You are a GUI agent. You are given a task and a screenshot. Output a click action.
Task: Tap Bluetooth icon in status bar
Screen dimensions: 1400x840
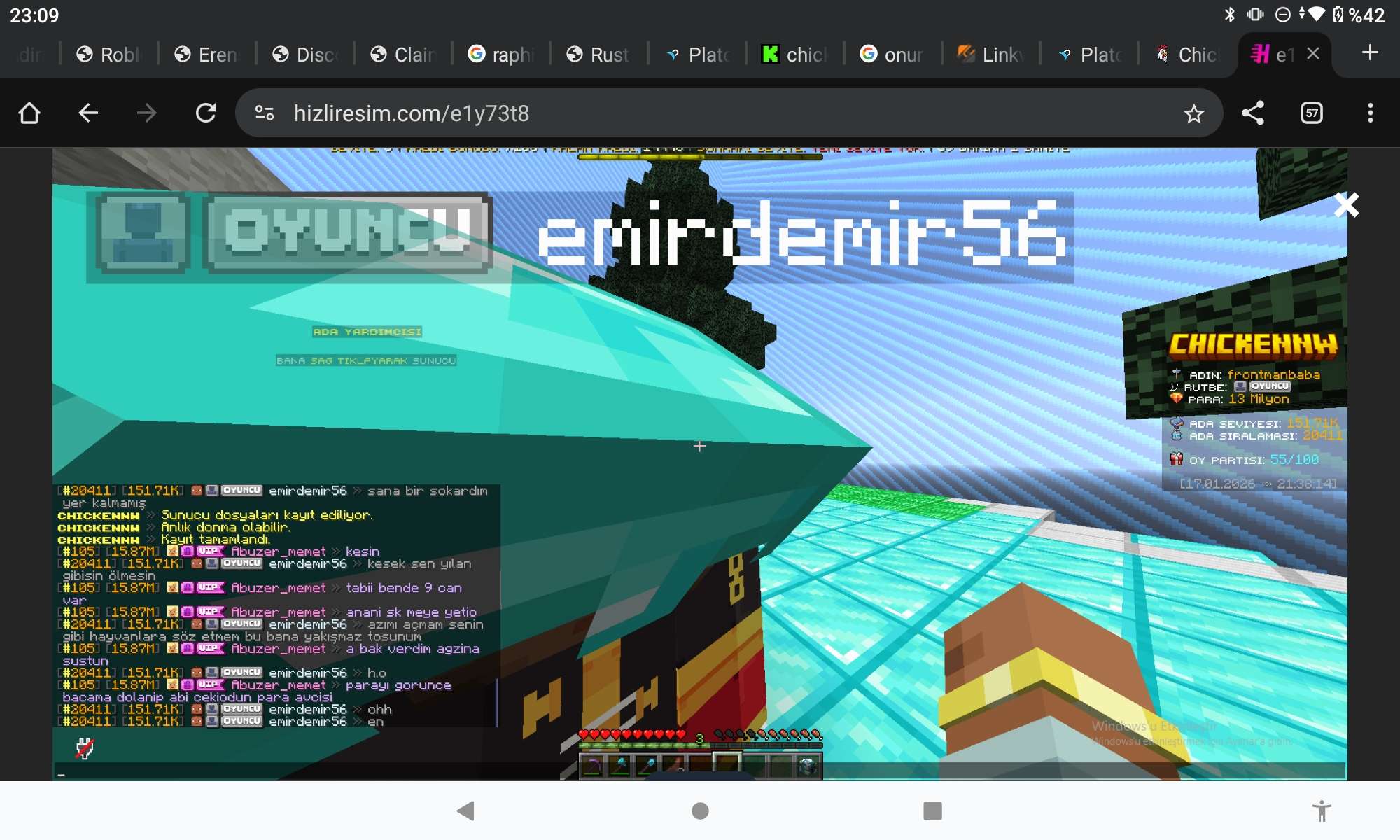tap(1230, 15)
